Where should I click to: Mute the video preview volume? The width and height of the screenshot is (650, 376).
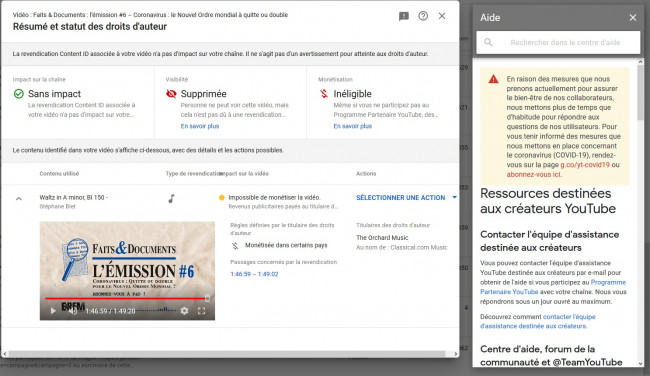(x=73, y=311)
